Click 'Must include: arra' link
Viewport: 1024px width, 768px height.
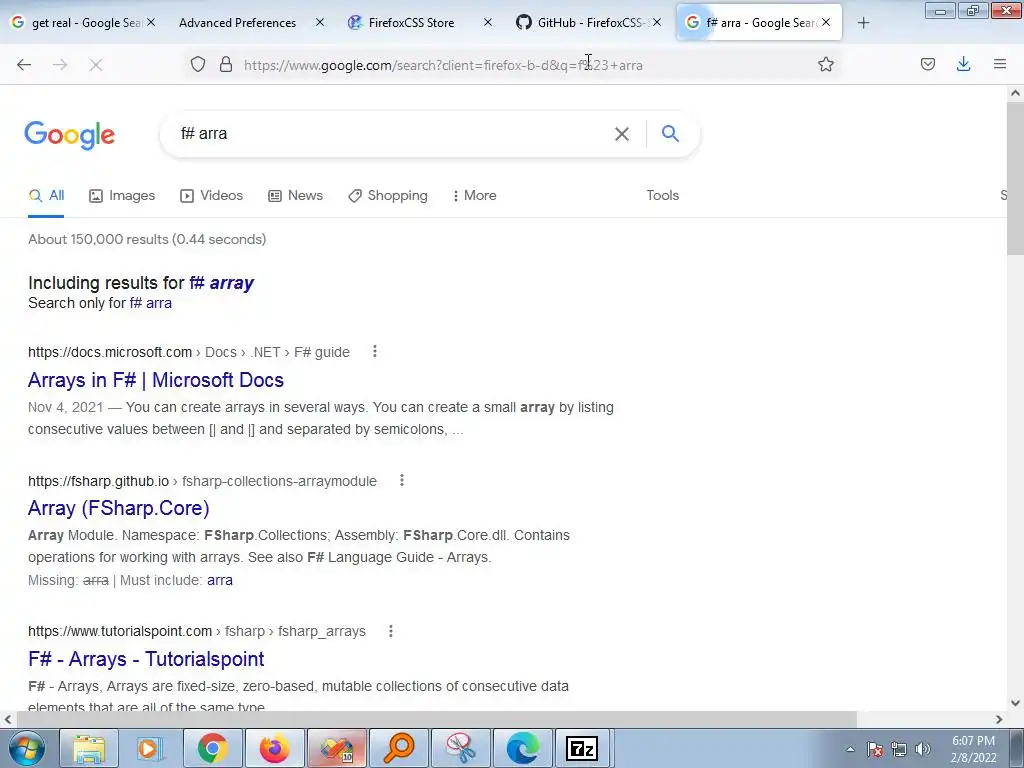coord(220,580)
